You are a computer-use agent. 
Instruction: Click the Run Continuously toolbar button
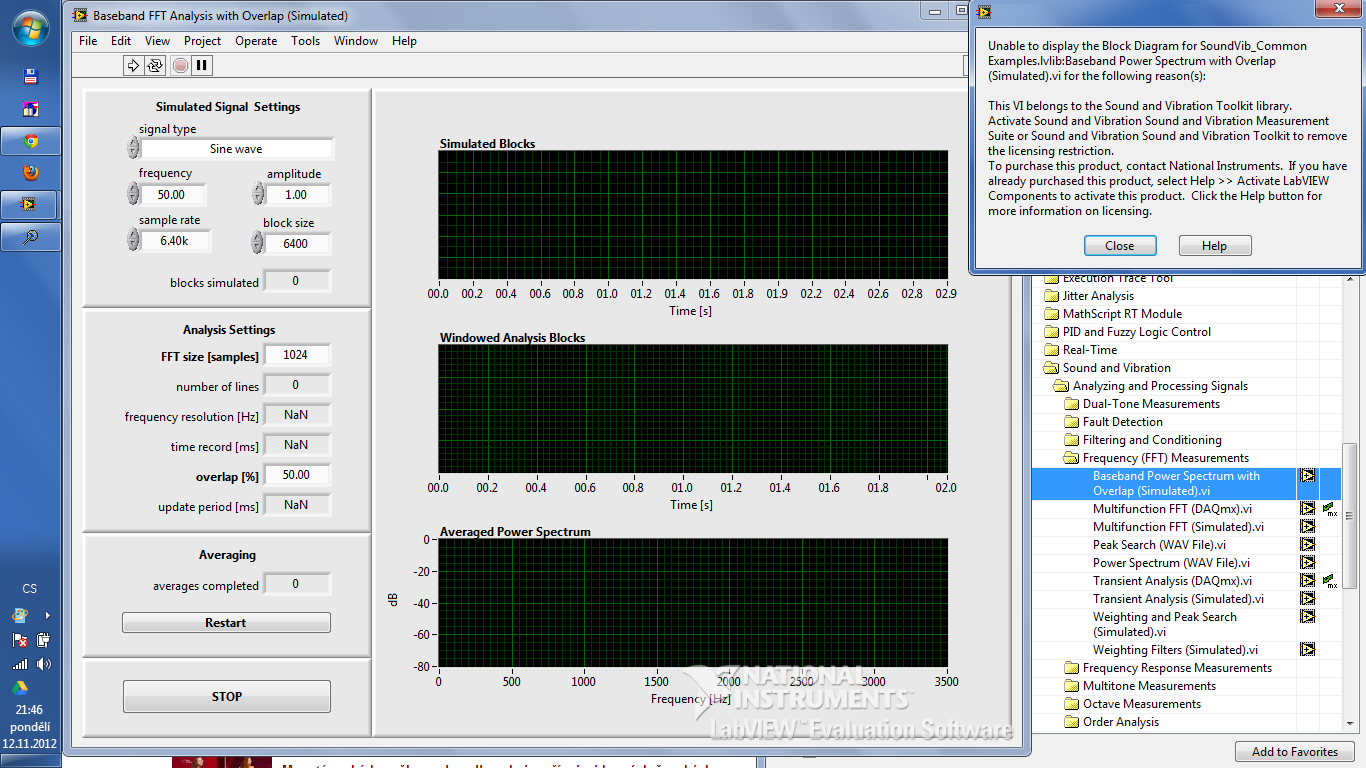coord(155,65)
